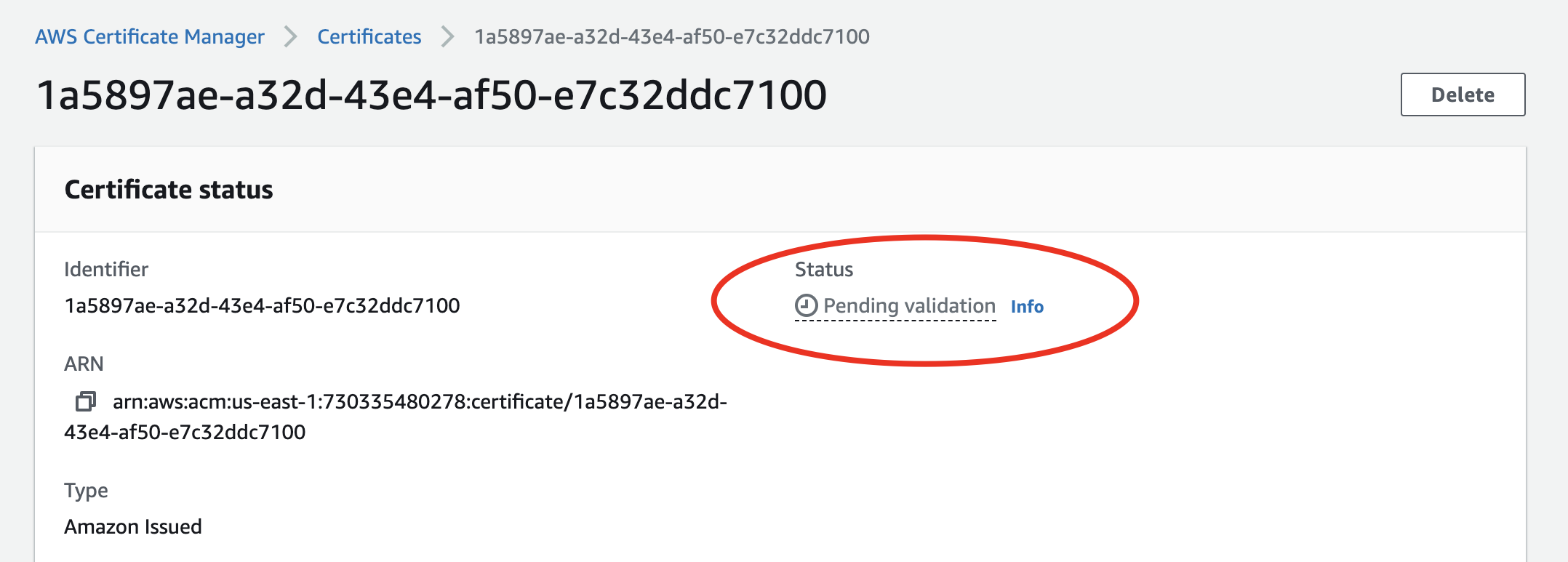Viewport: 1568px width, 562px height.
Task: Click the Amazon Issued type value
Action: pyautogui.click(x=133, y=526)
